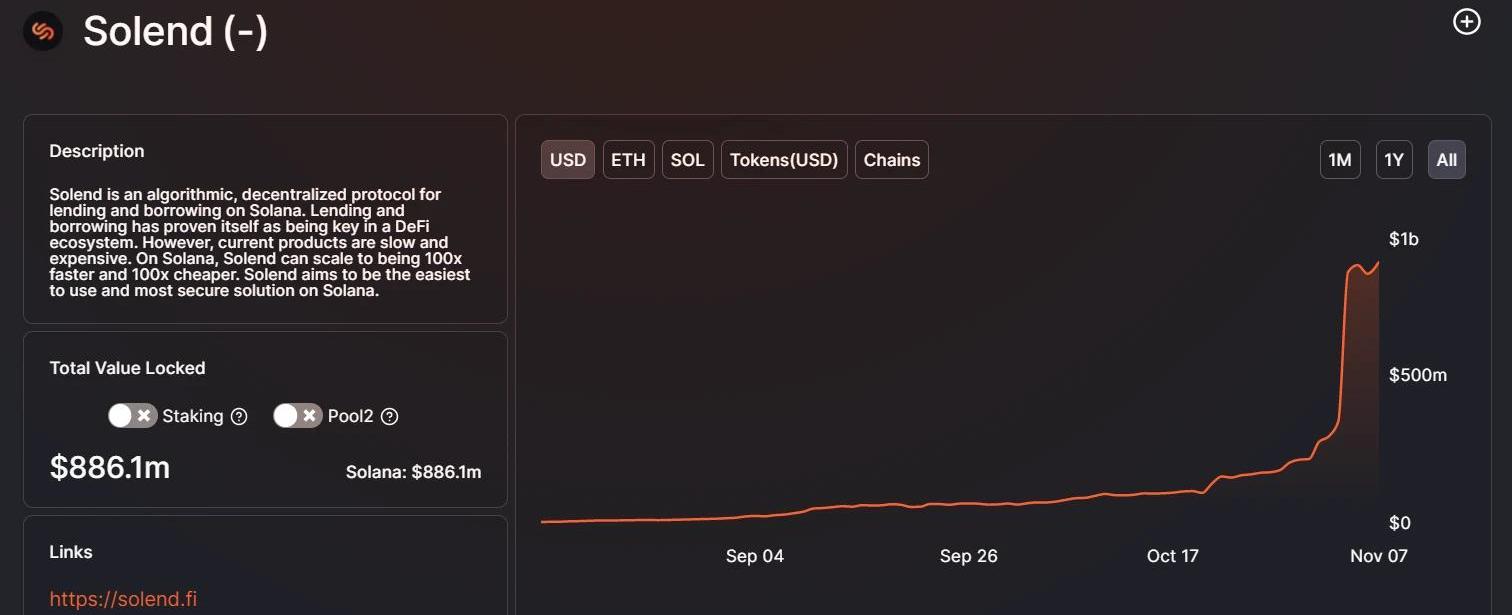Click the Pool2 help question mark icon
The image size is (1512, 615).
click(390, 416)
